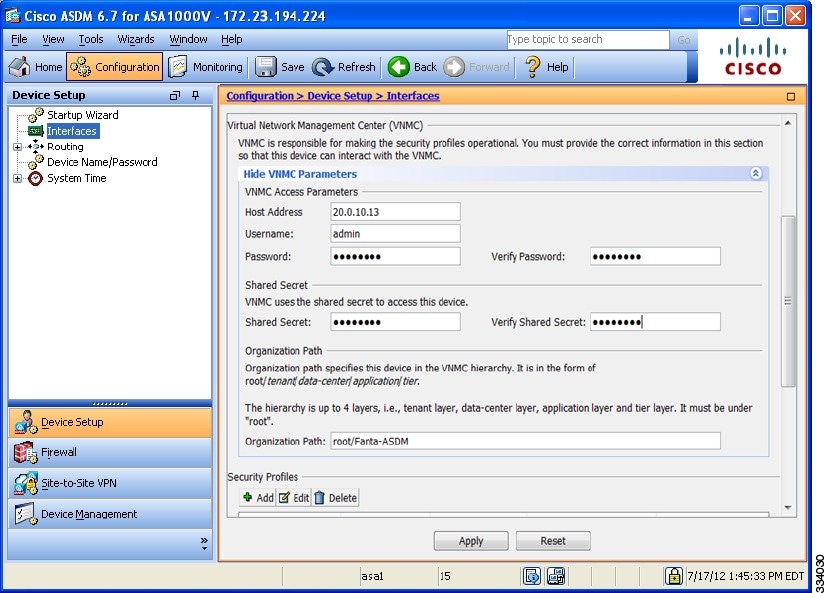Click the lock icon in status bar
This screenshot has width=827, height=593.
(x=674, y=576)
